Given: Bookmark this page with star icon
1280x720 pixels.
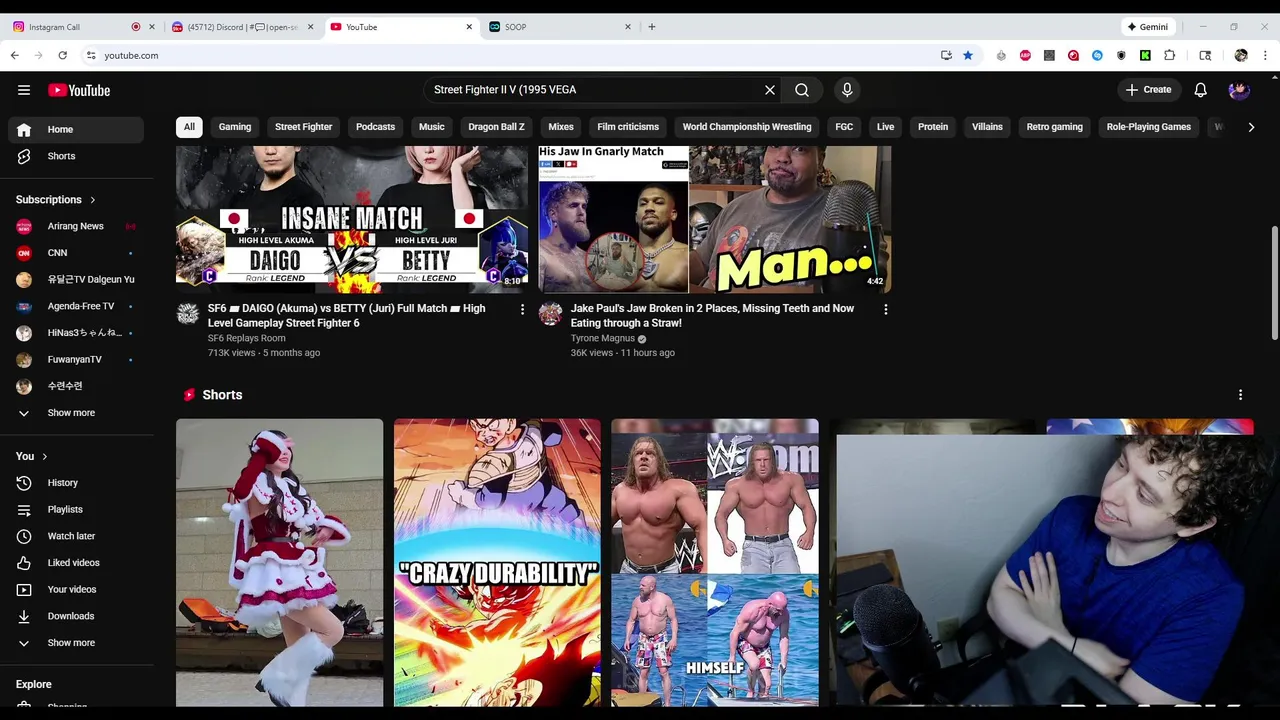Looking at the screenshot, I should 968,56.
